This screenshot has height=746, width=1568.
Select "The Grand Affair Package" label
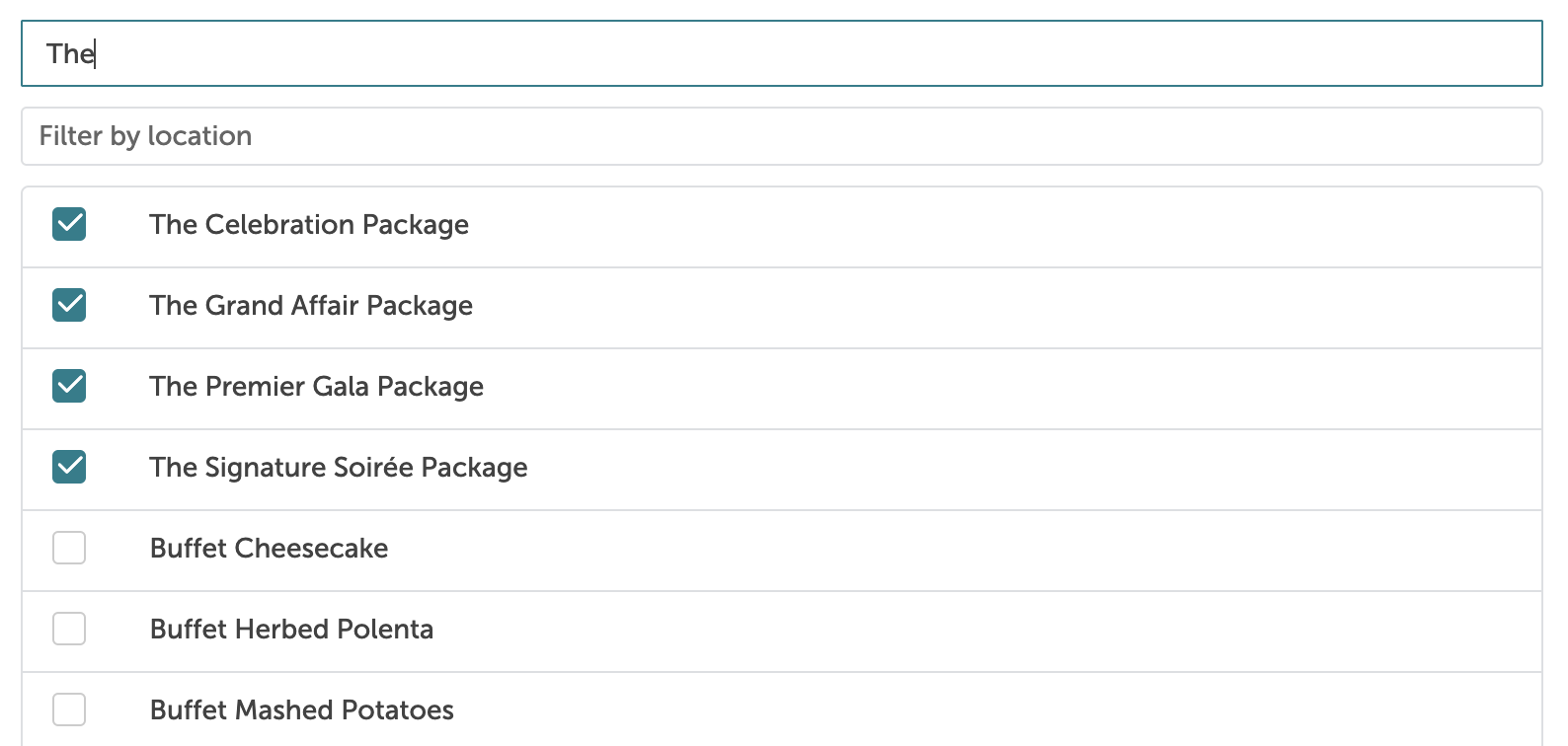(x=311, y=306)
